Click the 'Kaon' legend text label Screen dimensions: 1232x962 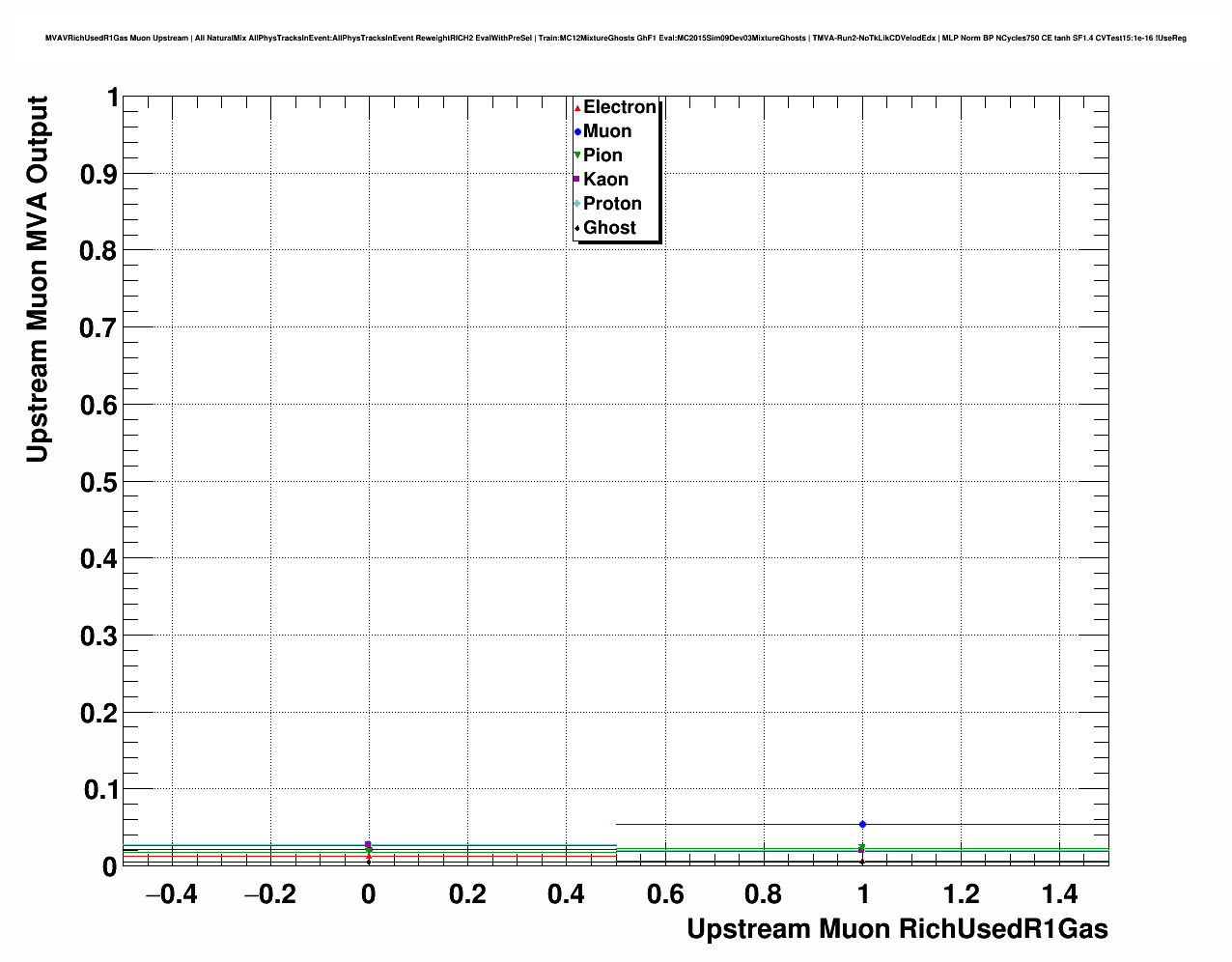(x=605, y=180)
